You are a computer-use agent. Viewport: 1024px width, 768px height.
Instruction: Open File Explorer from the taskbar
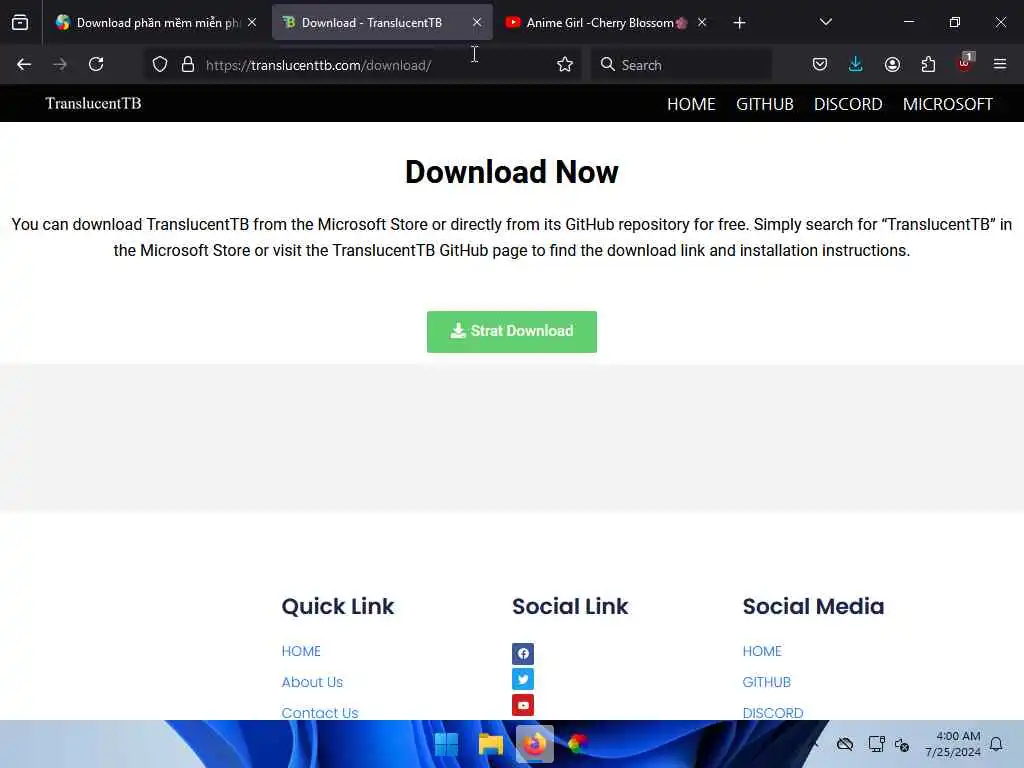pyautogui.click(x=490, y=744)
